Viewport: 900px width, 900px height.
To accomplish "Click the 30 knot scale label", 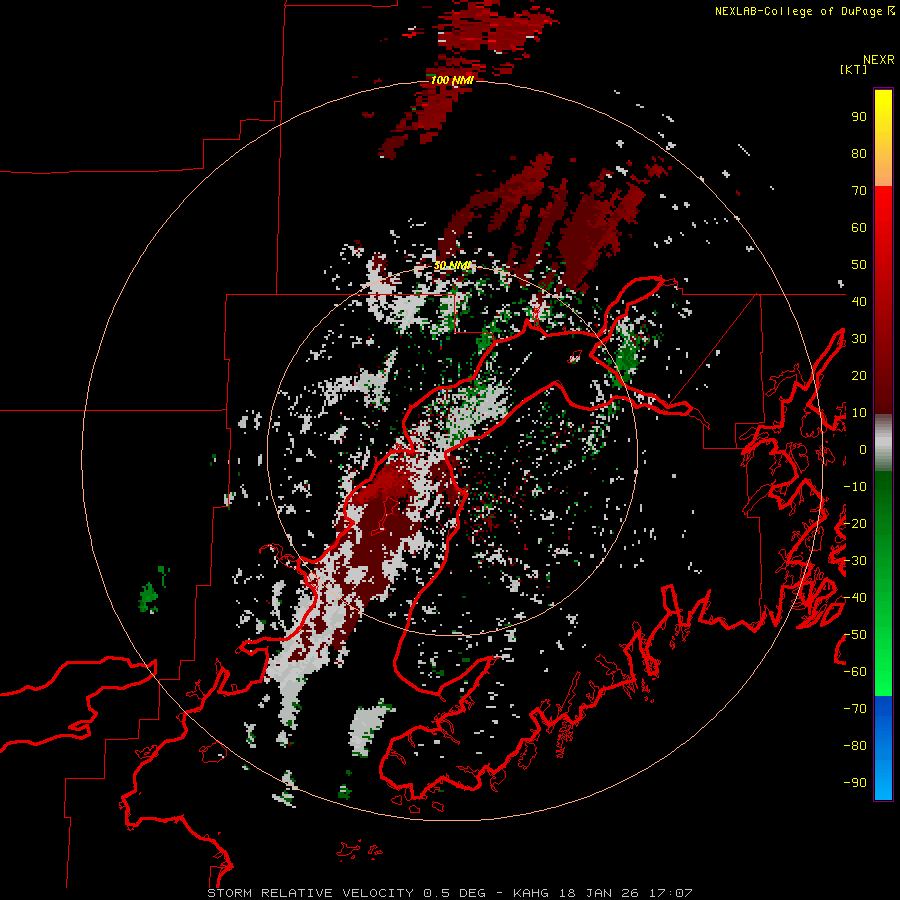I will tap(859, 339).
